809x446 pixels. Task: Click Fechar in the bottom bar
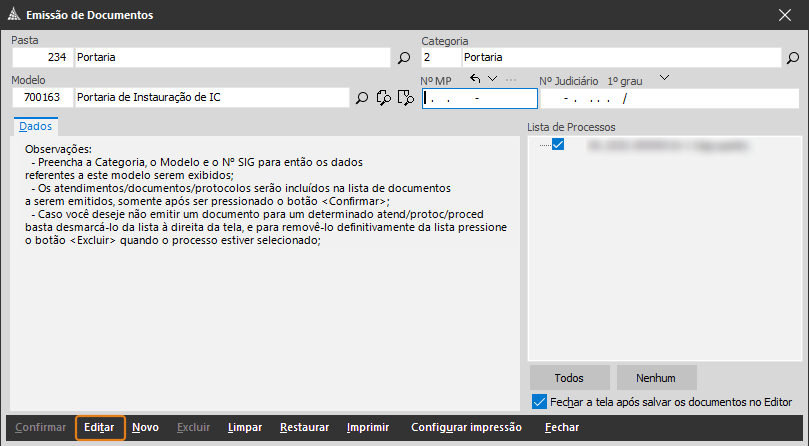click(x=562, y=427)
